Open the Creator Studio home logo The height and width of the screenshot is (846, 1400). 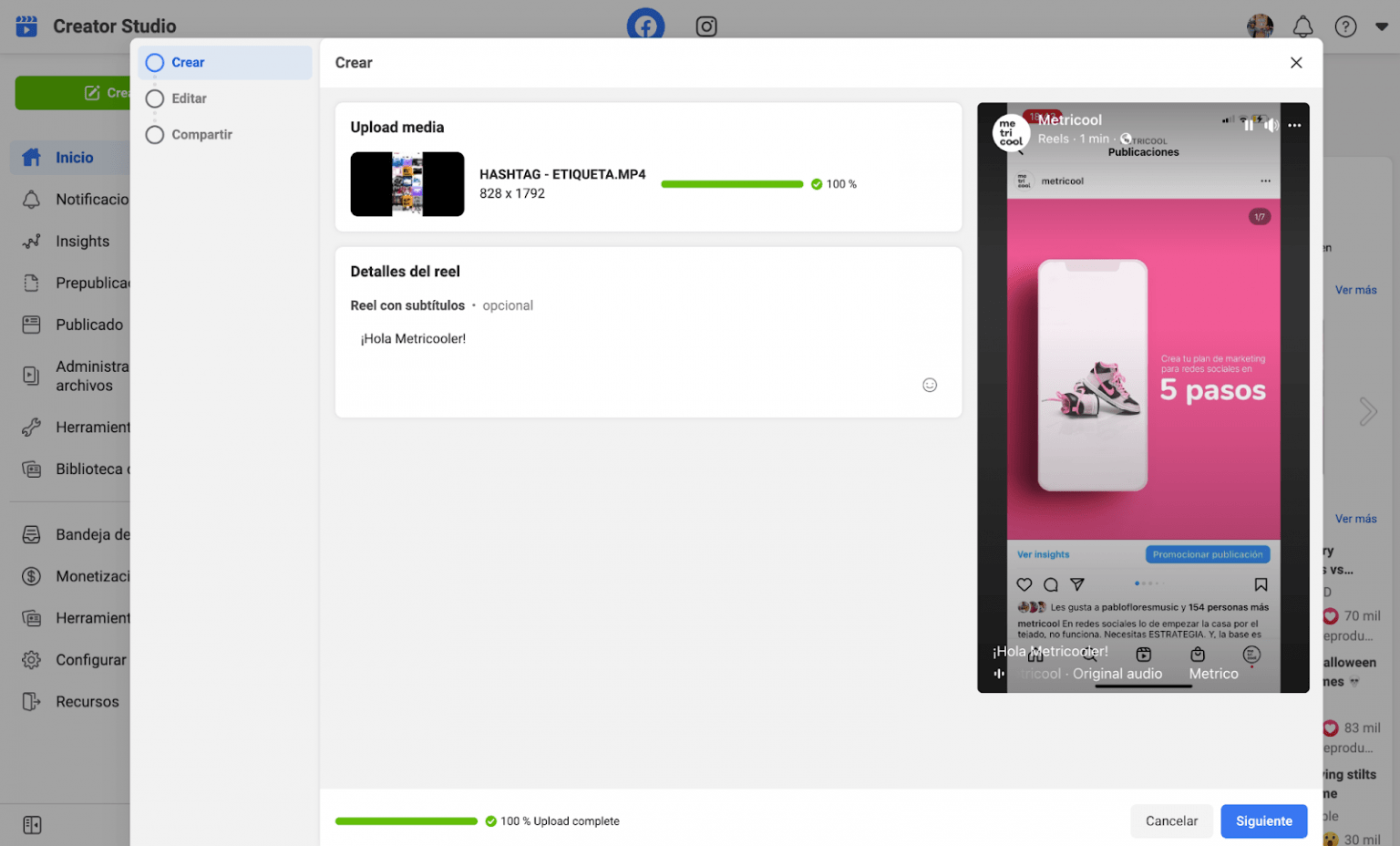(x=26, y=26)
